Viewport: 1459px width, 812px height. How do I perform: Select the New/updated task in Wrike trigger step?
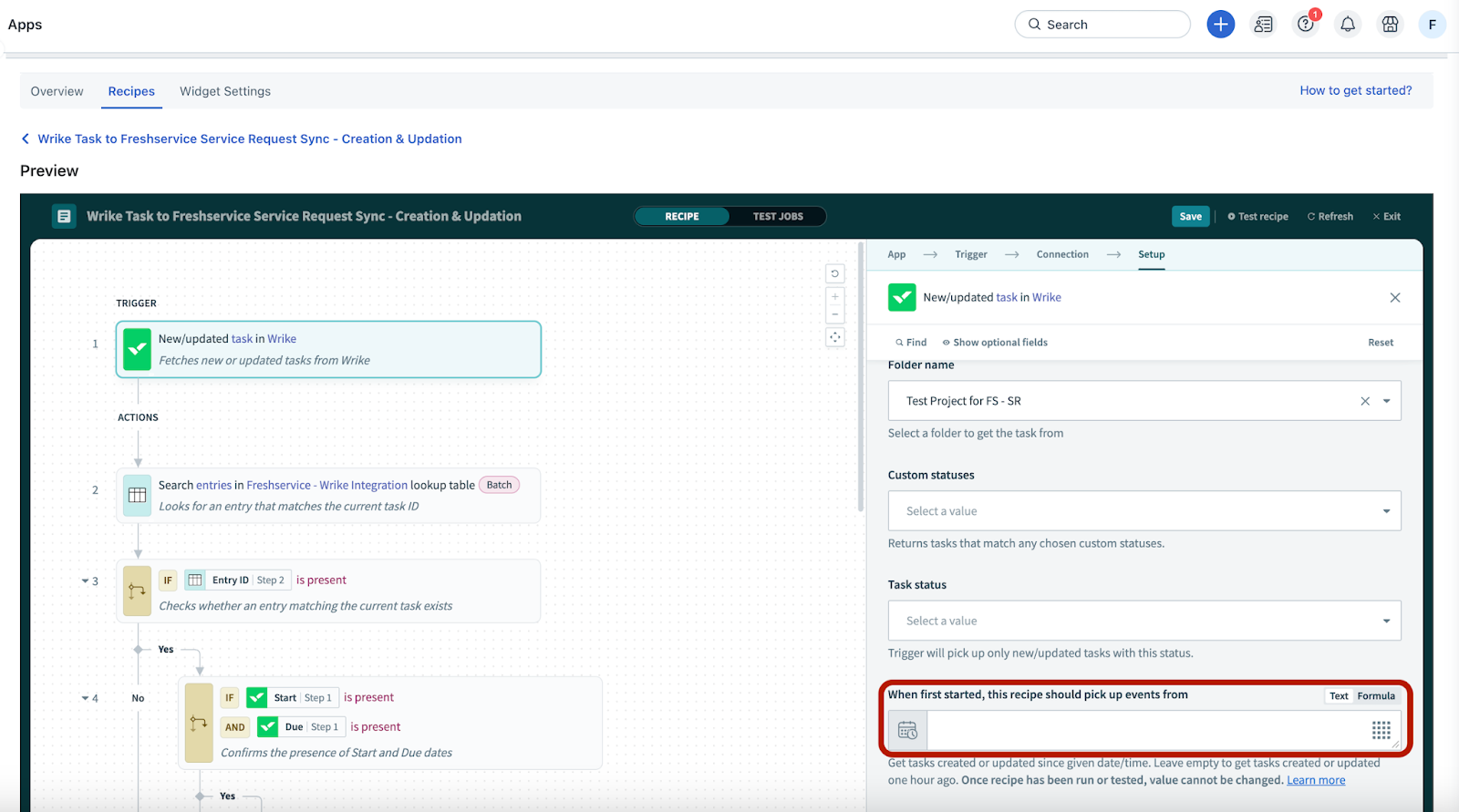click(x=328, y=349)
